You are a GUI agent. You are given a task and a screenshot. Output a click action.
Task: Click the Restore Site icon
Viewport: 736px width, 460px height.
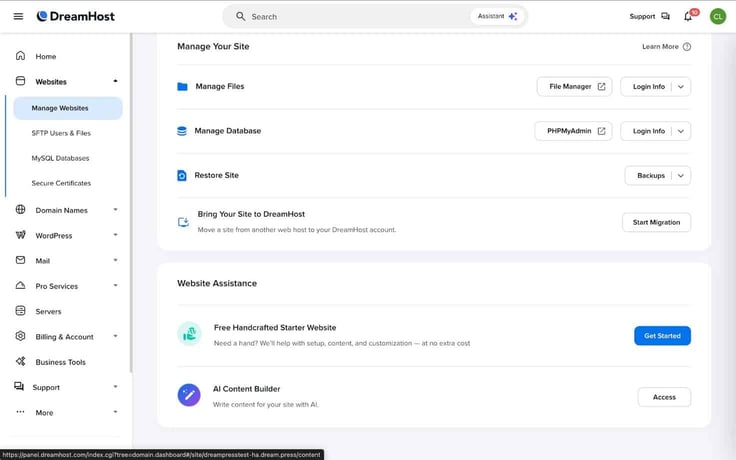click(182, 176)
